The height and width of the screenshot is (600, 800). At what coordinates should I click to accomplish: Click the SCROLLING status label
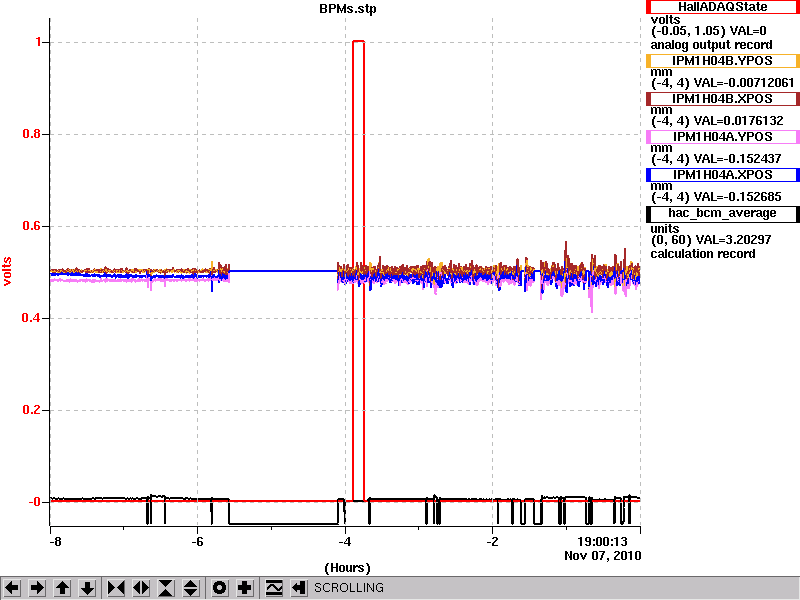(x=348, y=588)
